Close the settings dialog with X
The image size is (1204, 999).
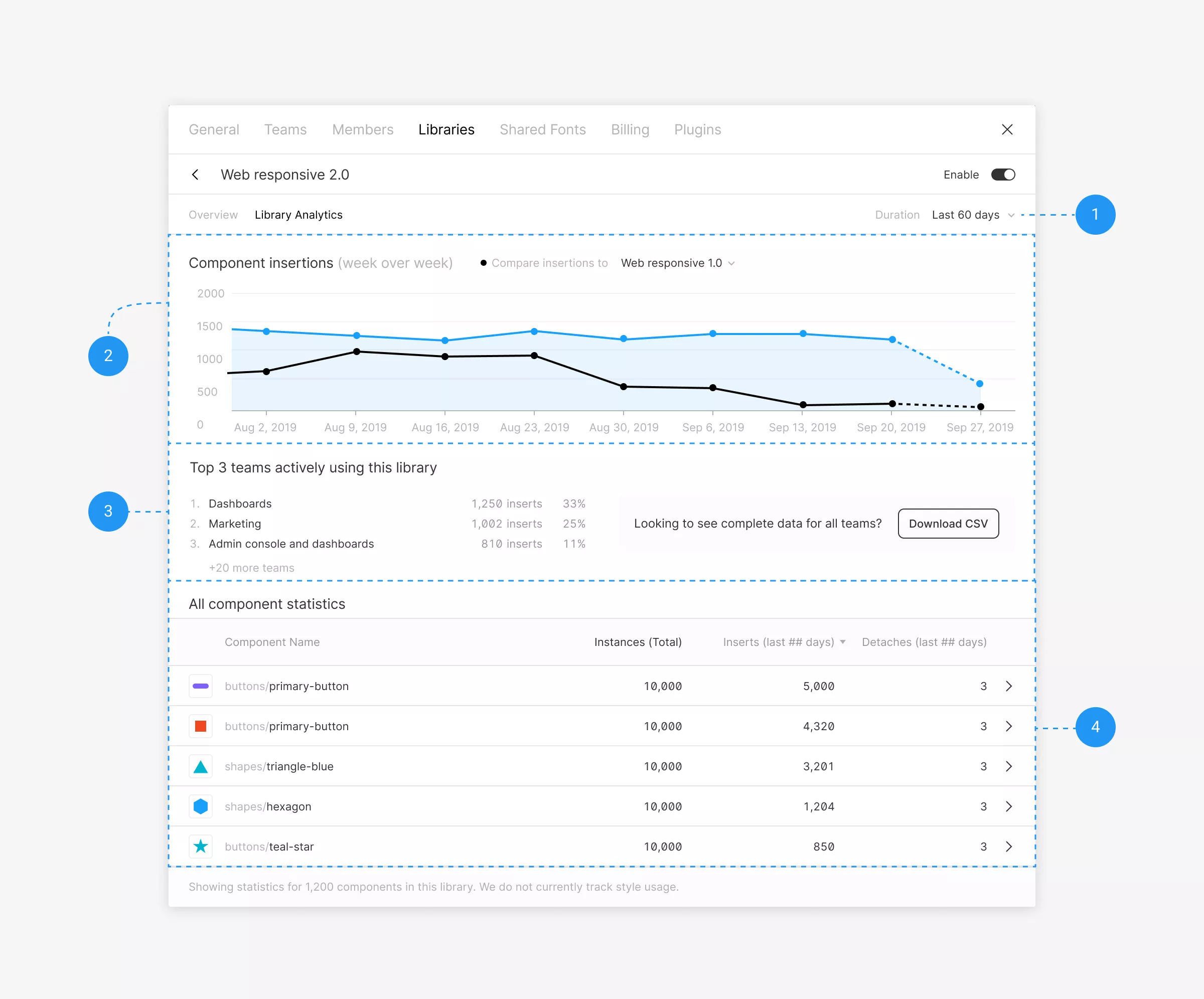(1007, 129)
